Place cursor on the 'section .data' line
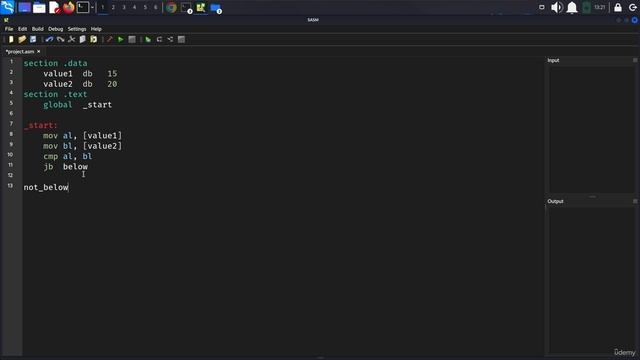The height and width of the screenshot is (360, 640). tap(55, 63)
